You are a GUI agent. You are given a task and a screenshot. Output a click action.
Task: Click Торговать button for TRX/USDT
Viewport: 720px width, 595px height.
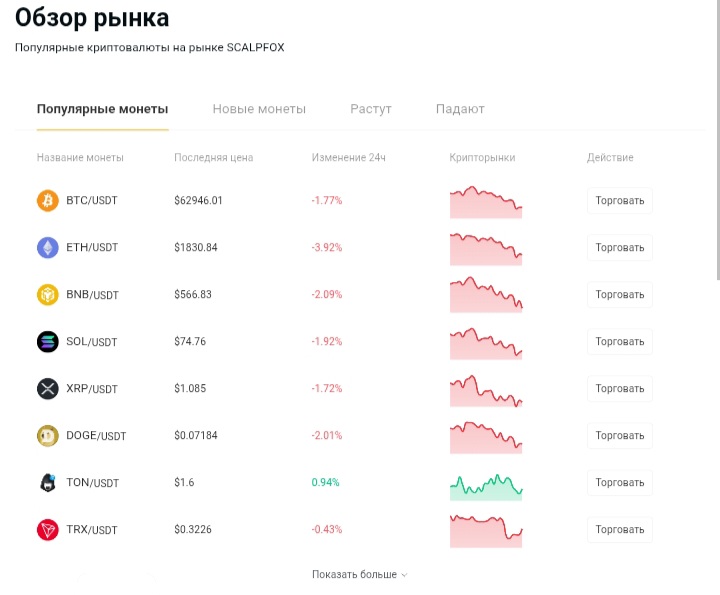coord(620,530)
